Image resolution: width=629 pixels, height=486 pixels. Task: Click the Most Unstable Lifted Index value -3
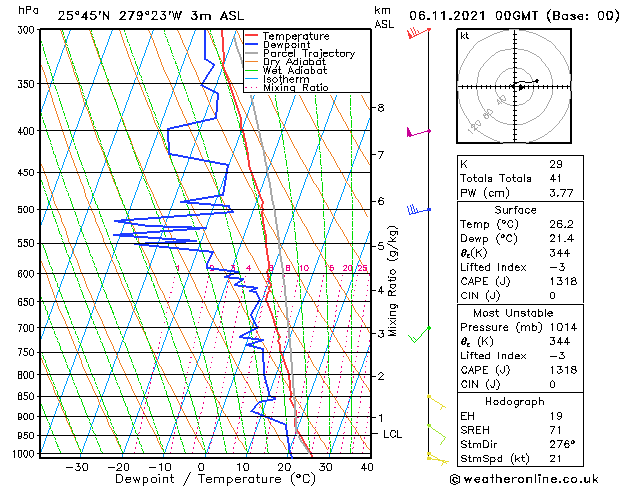(x=557, y=356)
